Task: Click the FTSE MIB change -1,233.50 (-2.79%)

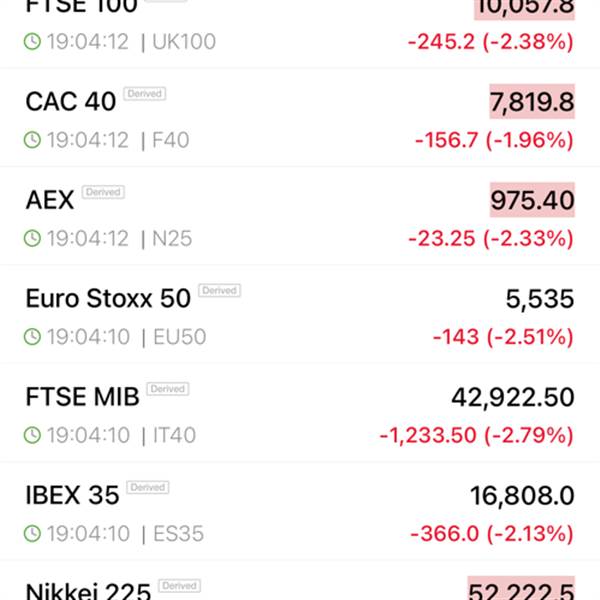Action: point(477,435)
